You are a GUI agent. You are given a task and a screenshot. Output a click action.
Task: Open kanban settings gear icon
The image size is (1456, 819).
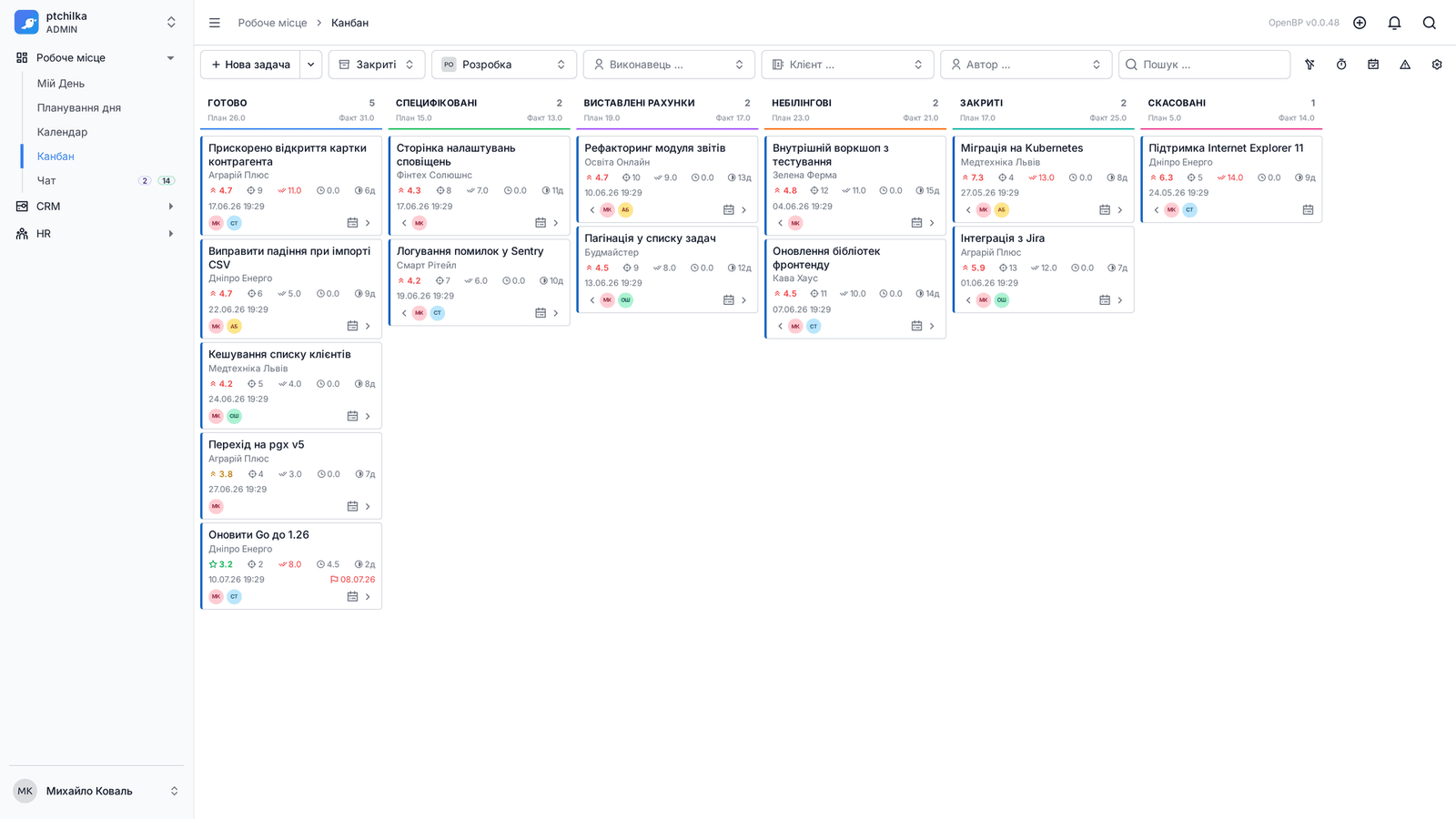1437,65
